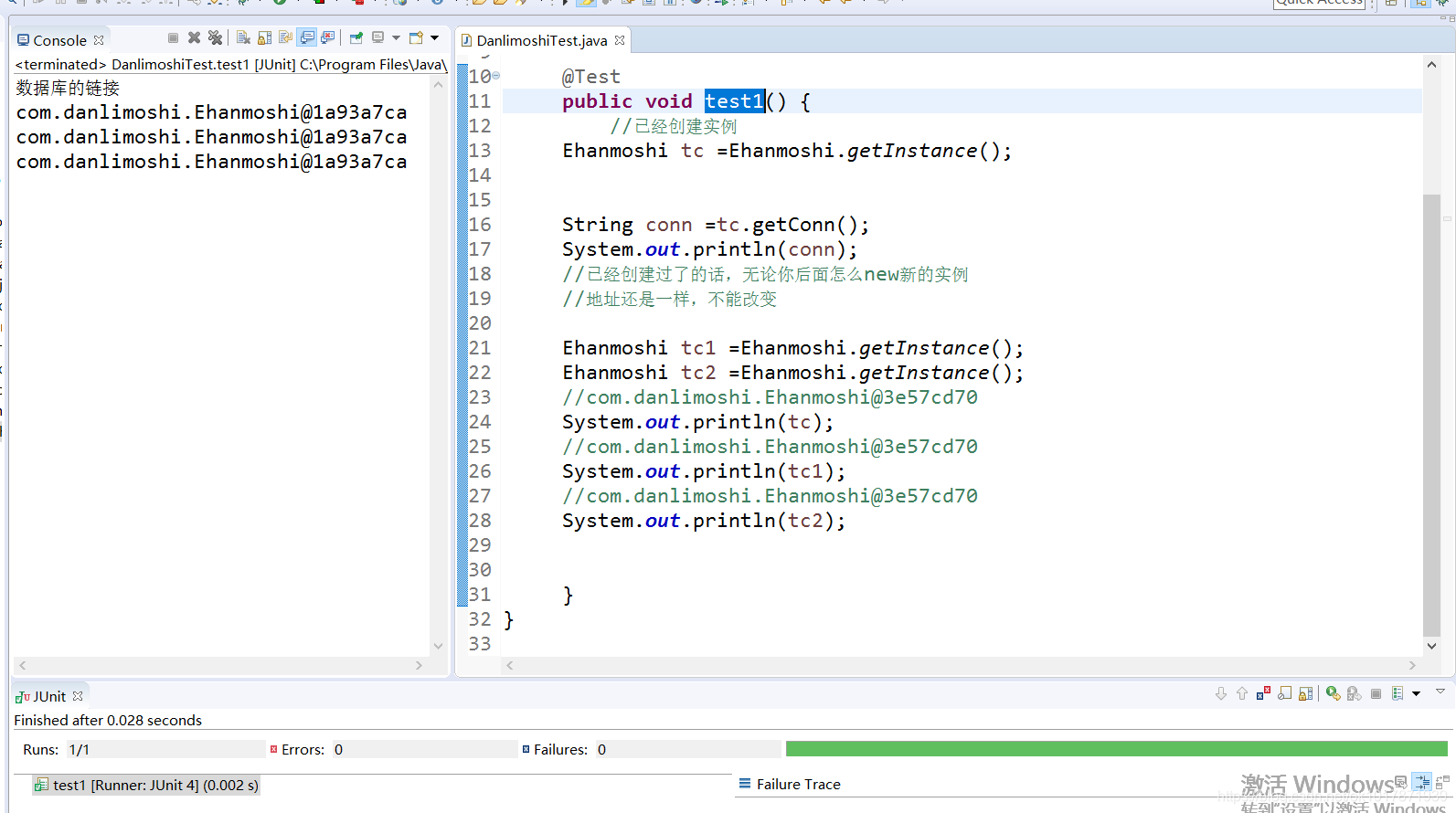Click Failure Trace filter stack icon

(1422, 782)
